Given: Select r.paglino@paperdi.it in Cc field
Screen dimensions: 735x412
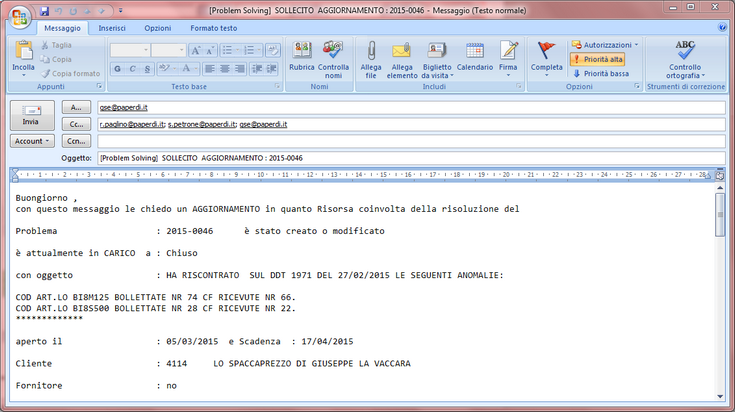Looking at the screenshot, I should pos(132,124).
